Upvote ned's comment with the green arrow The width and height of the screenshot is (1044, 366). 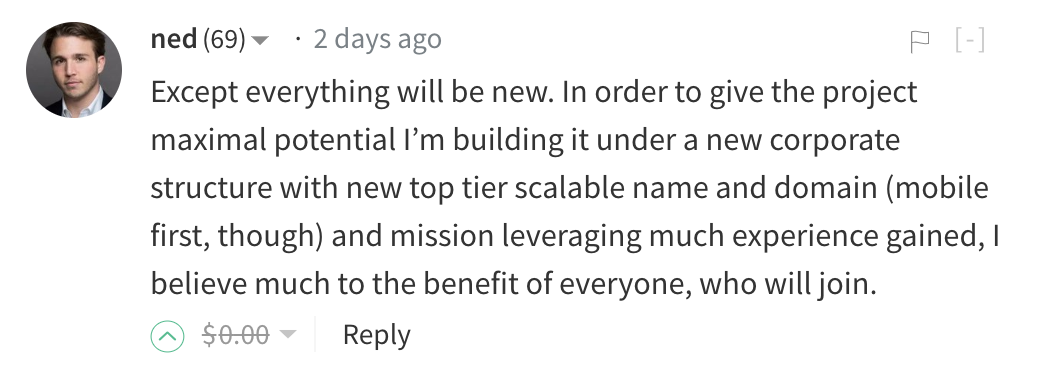(166, 336)
